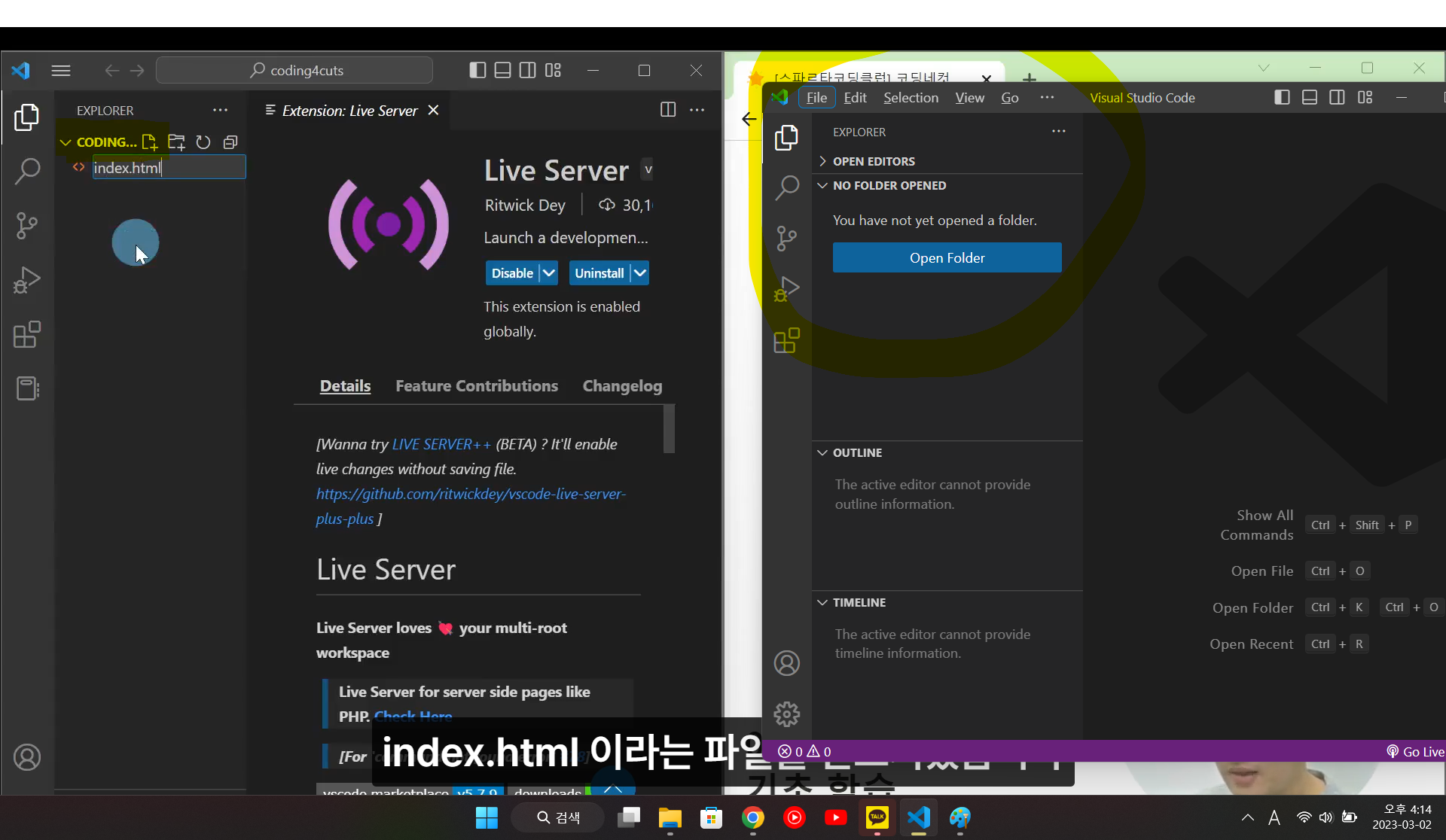This screenshot has height=840, width=1446.
Task: Expand OPEN EDITORS section in right window
Action: (x=822, y=161)
